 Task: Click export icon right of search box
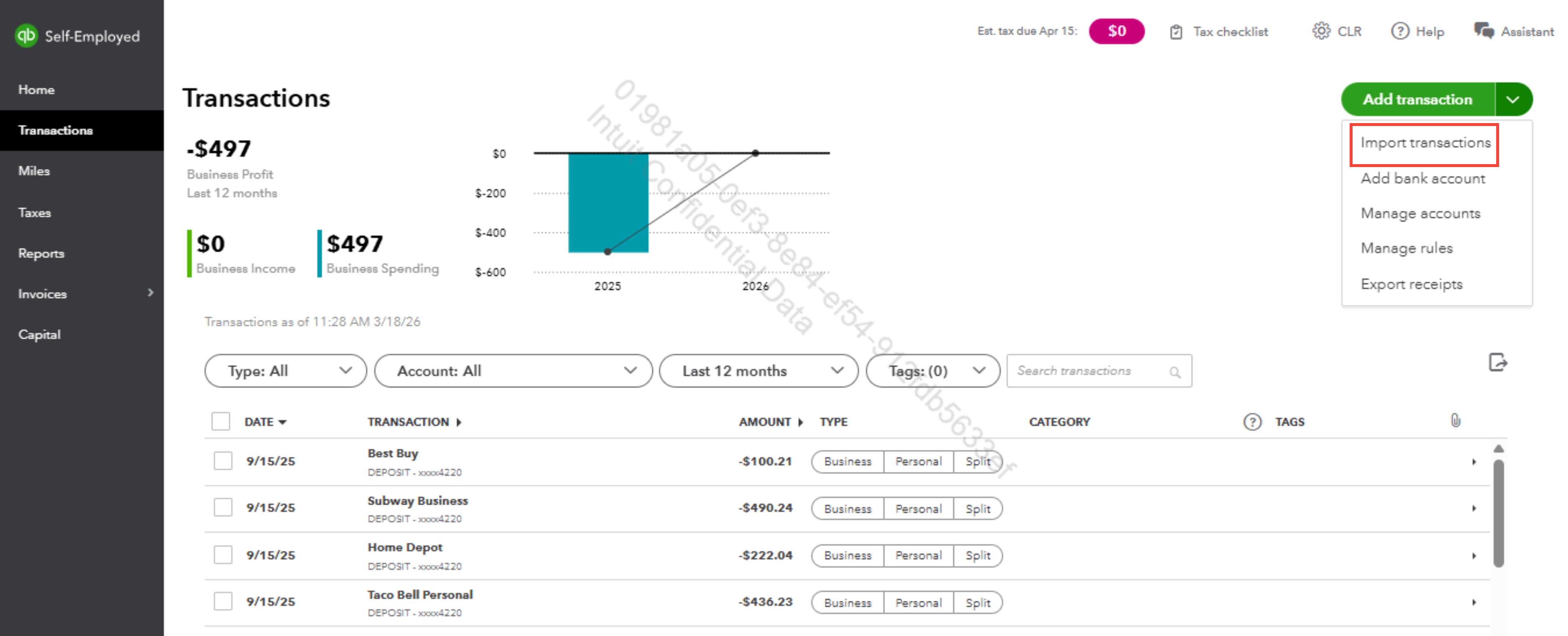tap(1497, 363)
